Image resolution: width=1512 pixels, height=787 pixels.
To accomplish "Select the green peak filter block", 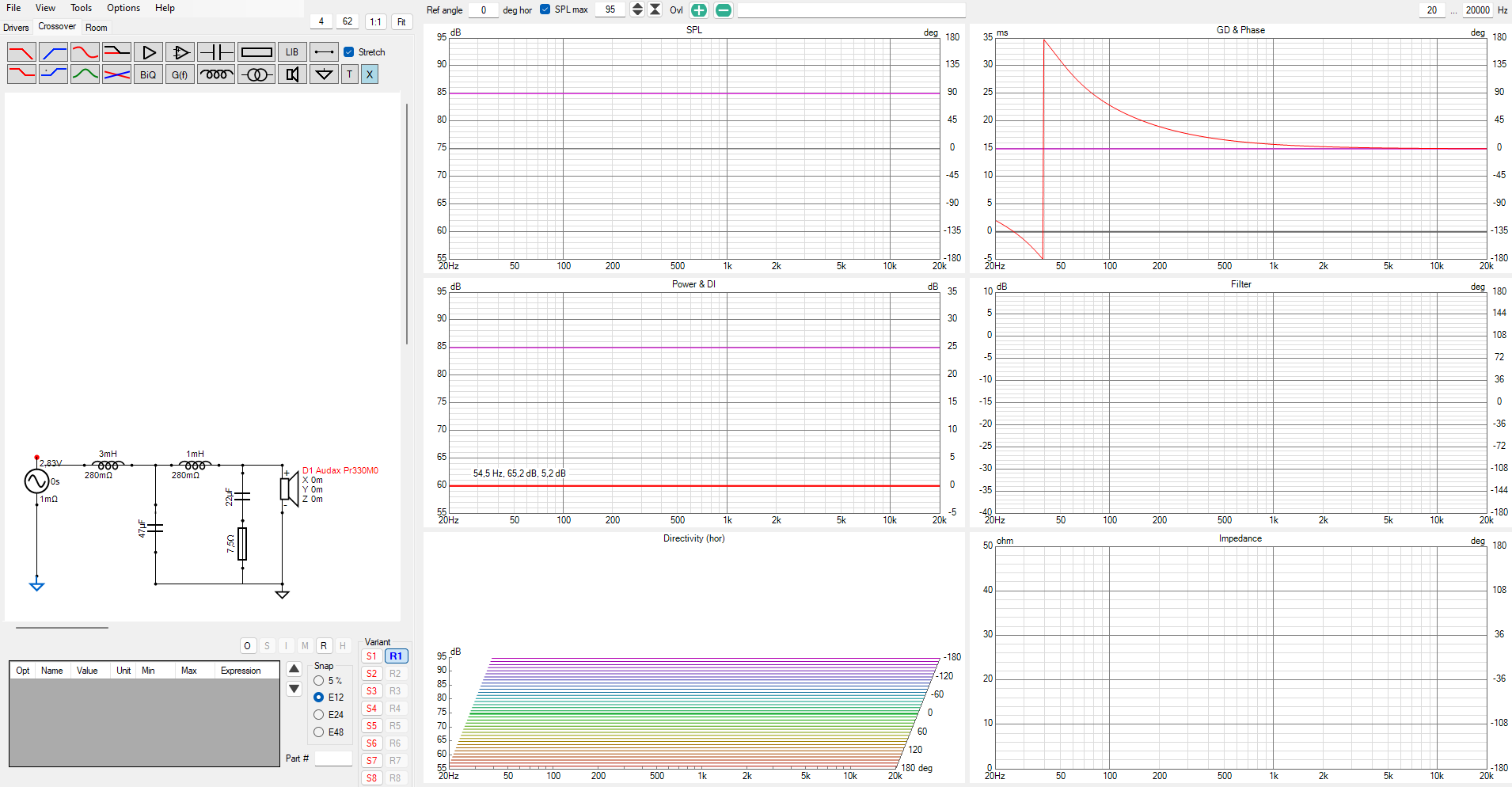I will [x=85, y=74].
